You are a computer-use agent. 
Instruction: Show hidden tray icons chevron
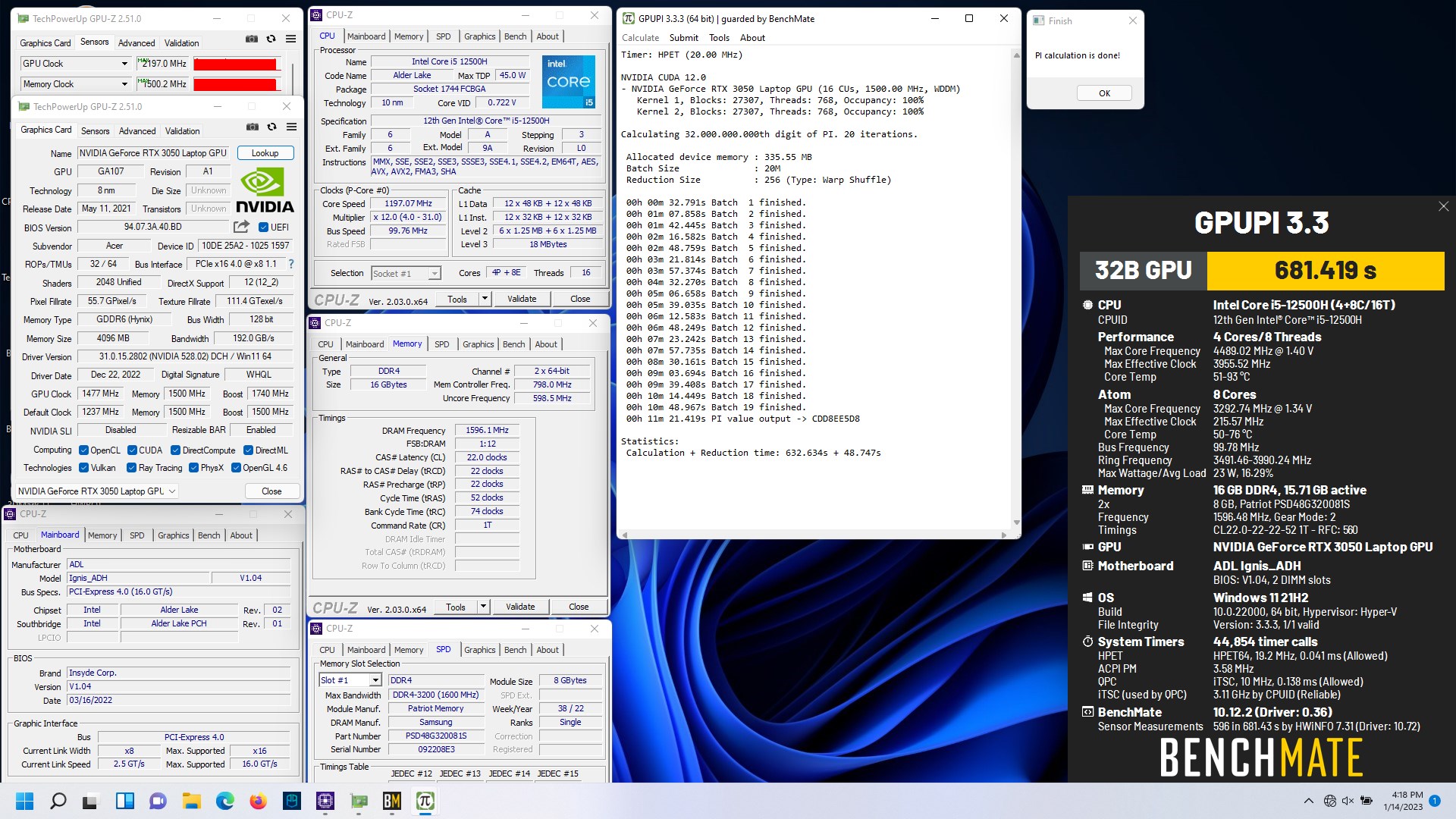[x=1308, y=801]
